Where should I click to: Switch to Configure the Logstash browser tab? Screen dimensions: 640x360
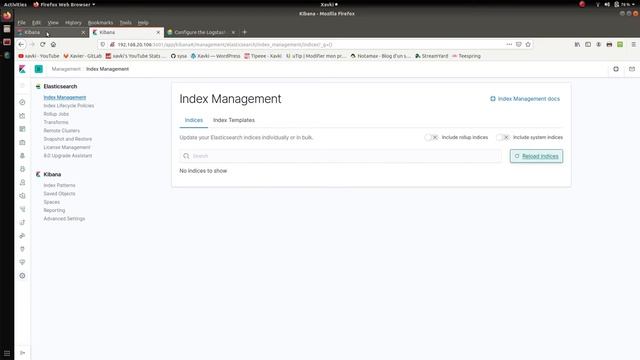(200, 32)
